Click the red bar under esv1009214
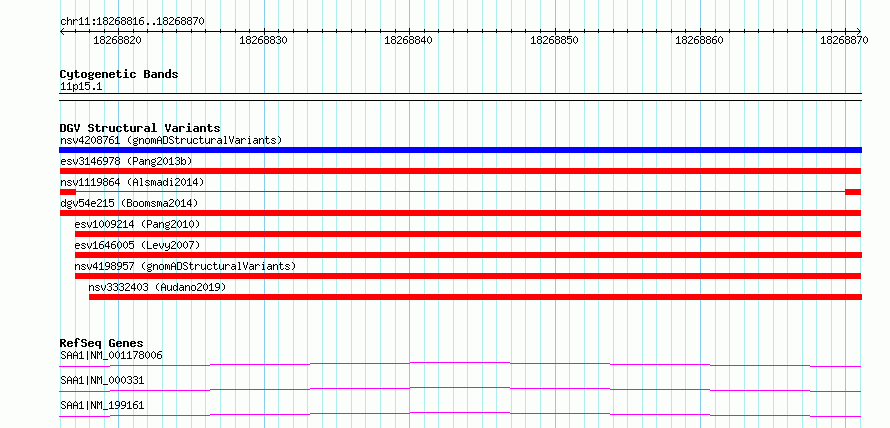This screenshot has width=890, height=428. click(468, 234)
